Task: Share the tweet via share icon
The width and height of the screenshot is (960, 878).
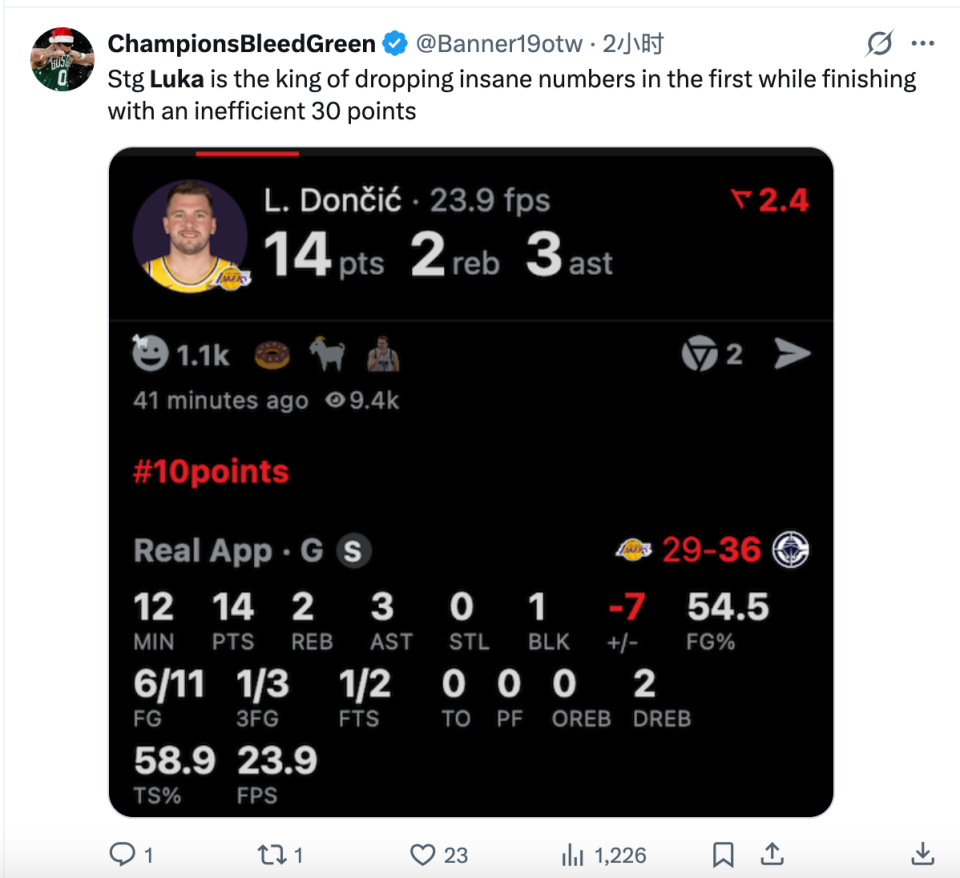Action: pos(772,854)
